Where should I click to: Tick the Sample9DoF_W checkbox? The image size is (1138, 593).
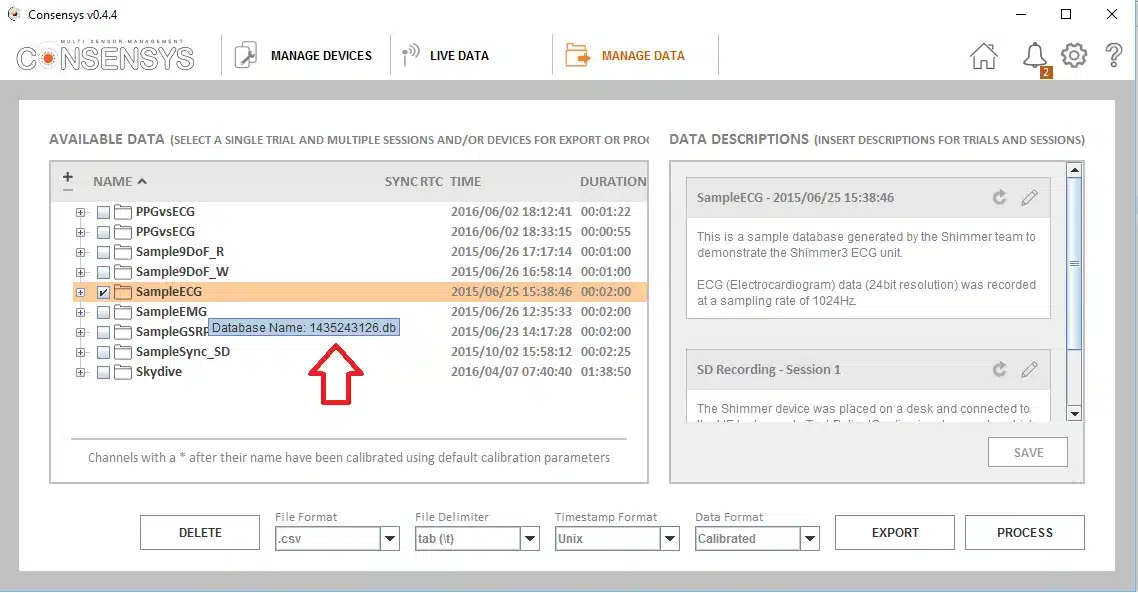coord(103,272)
